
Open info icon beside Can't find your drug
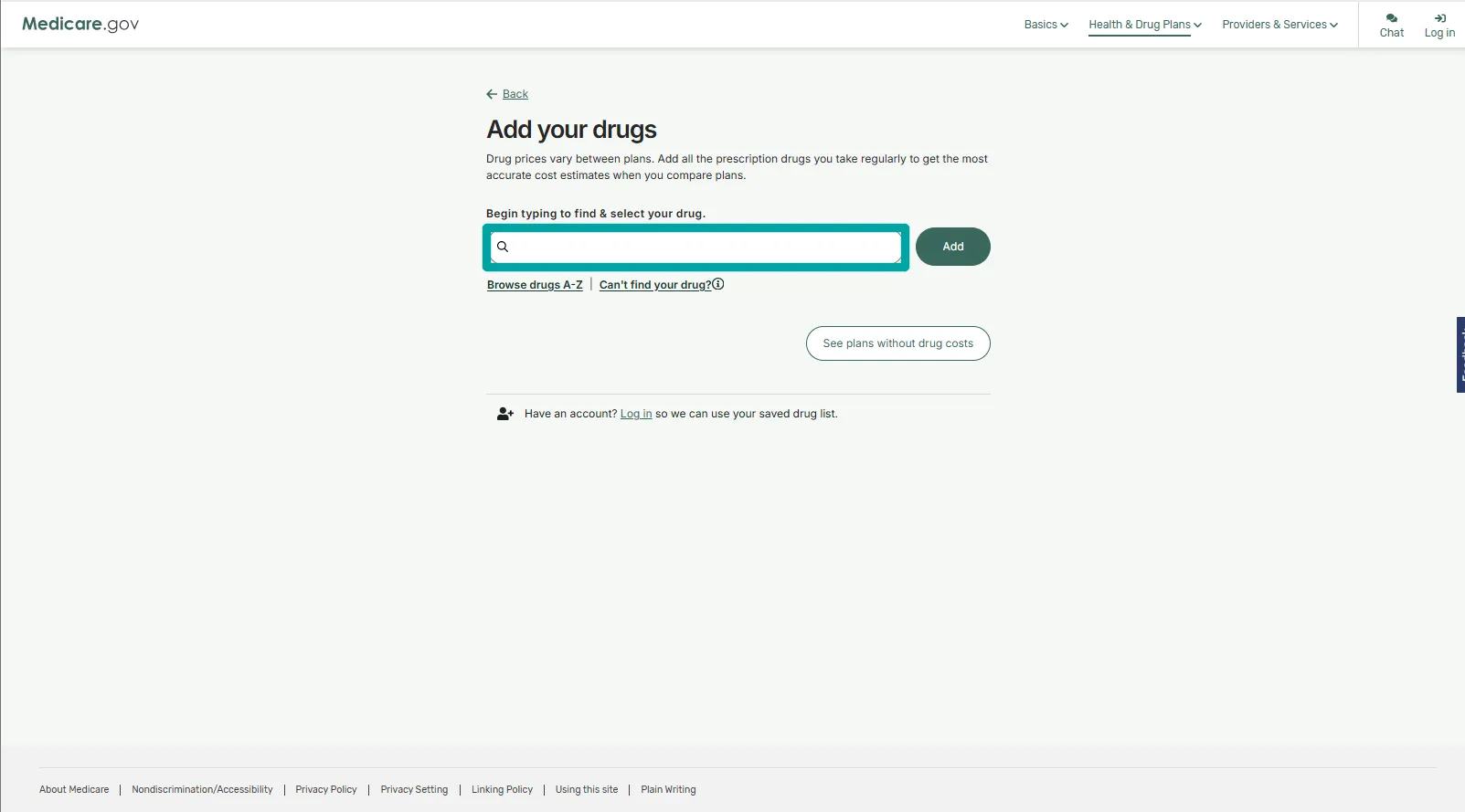tap(718, 284)
